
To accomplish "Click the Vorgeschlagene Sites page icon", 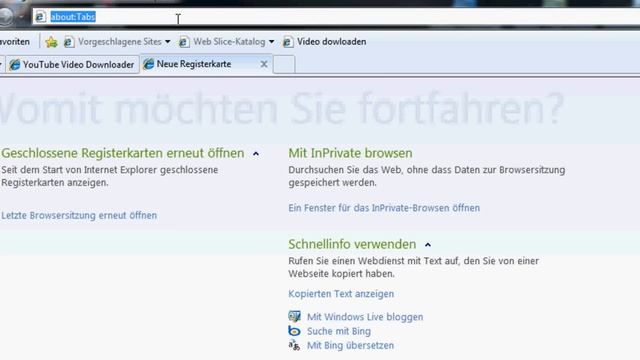I will (x=69, y=42).
